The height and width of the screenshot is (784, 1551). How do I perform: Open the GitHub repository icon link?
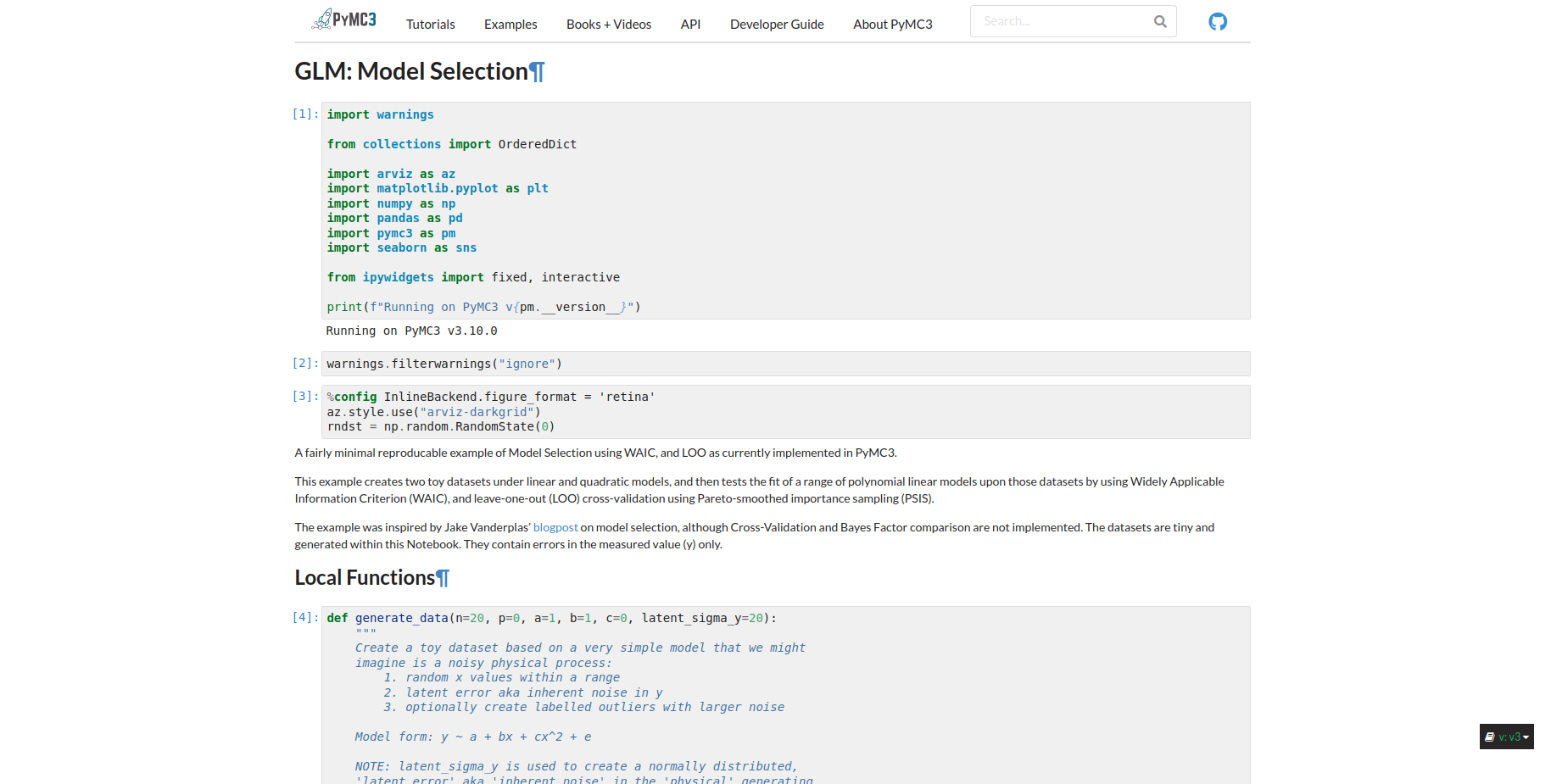(x=1217, y=22)
